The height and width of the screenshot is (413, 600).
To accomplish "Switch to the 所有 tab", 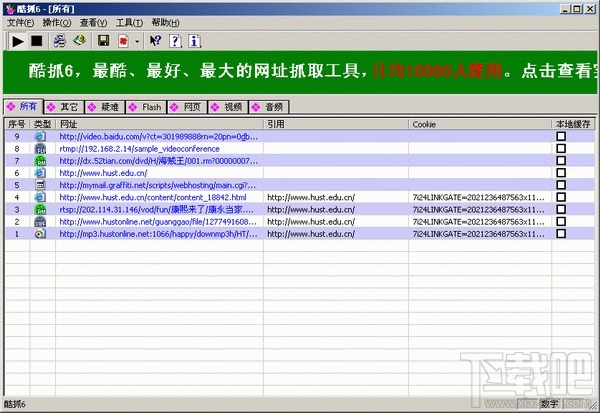I will point(23,106).
